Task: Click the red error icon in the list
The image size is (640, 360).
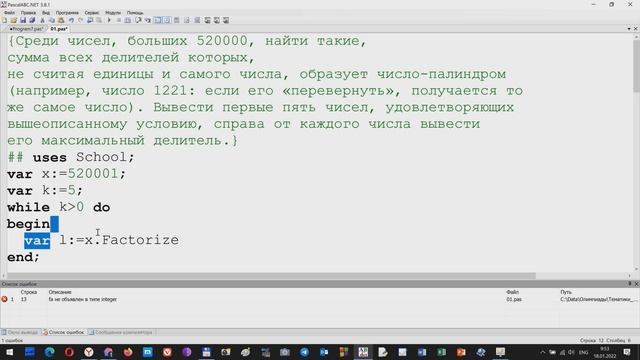Action: [4, 299]
